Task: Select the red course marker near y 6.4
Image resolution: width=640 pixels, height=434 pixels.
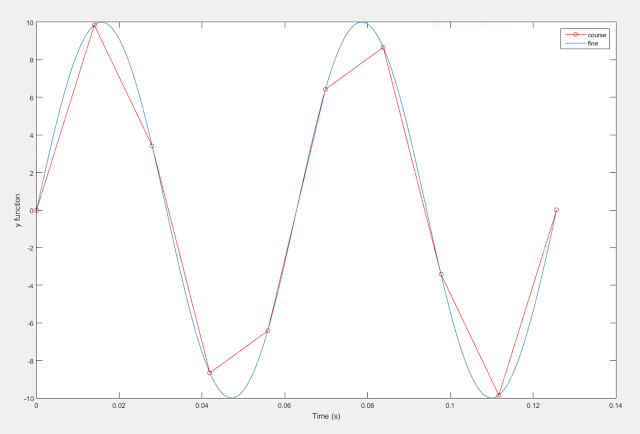Action: 325,89
